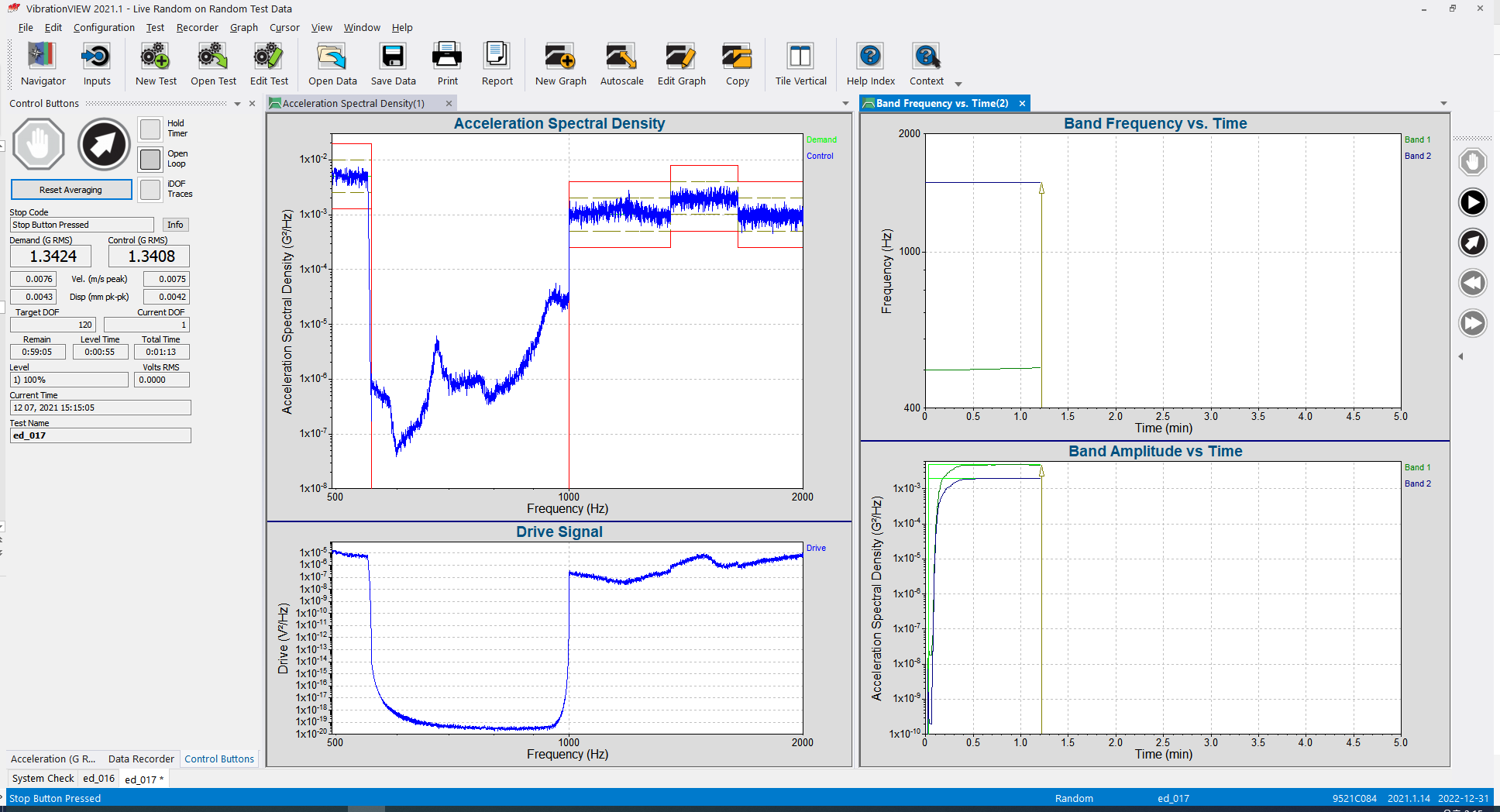The width and height of the screenshot is (1500, 812).
Task: Save data with the floppy disk icon
Action: click(393, 64)
